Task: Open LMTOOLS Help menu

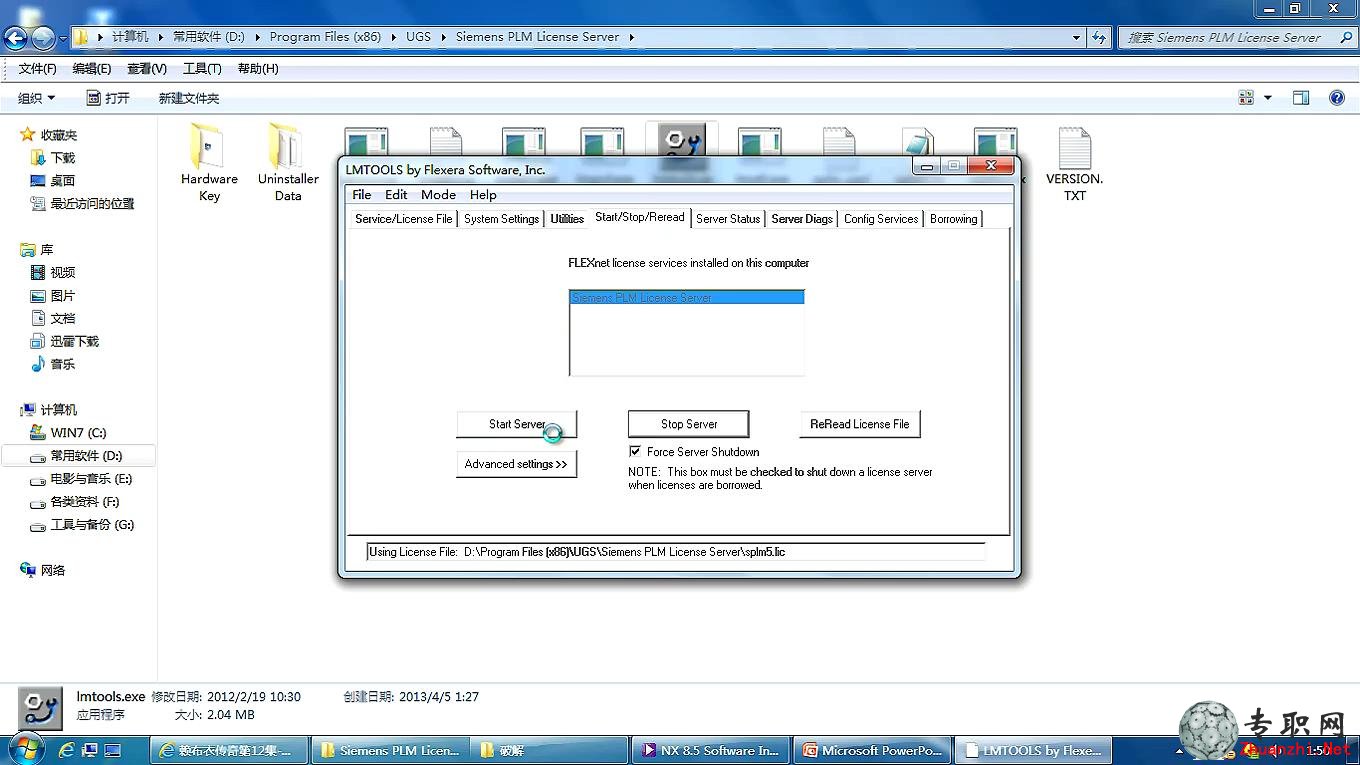Action: tap(483, 195)
